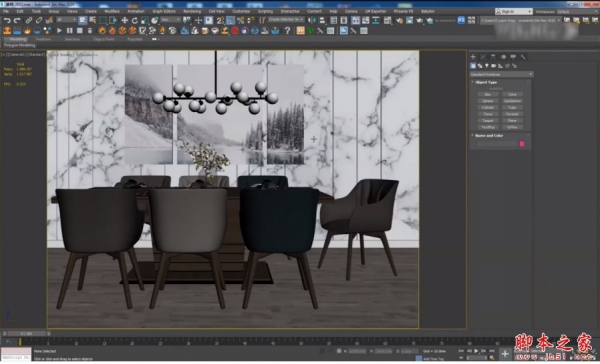Open the Phoenix FD menu
Image resolution: width=600 pixels, height=364 pixels.
[x=403, y=11]
